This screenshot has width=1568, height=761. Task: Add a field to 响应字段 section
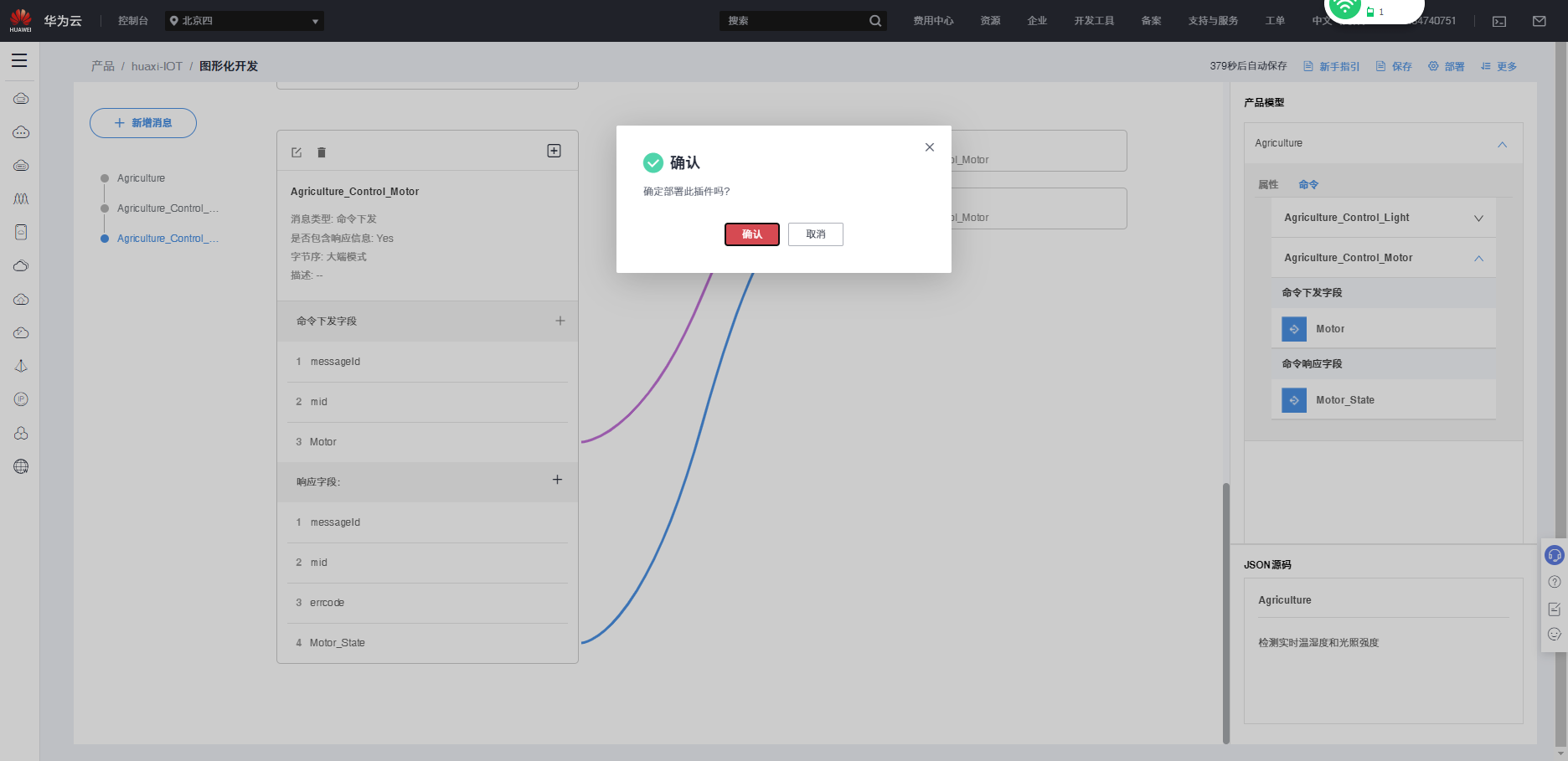pos(557,480)
